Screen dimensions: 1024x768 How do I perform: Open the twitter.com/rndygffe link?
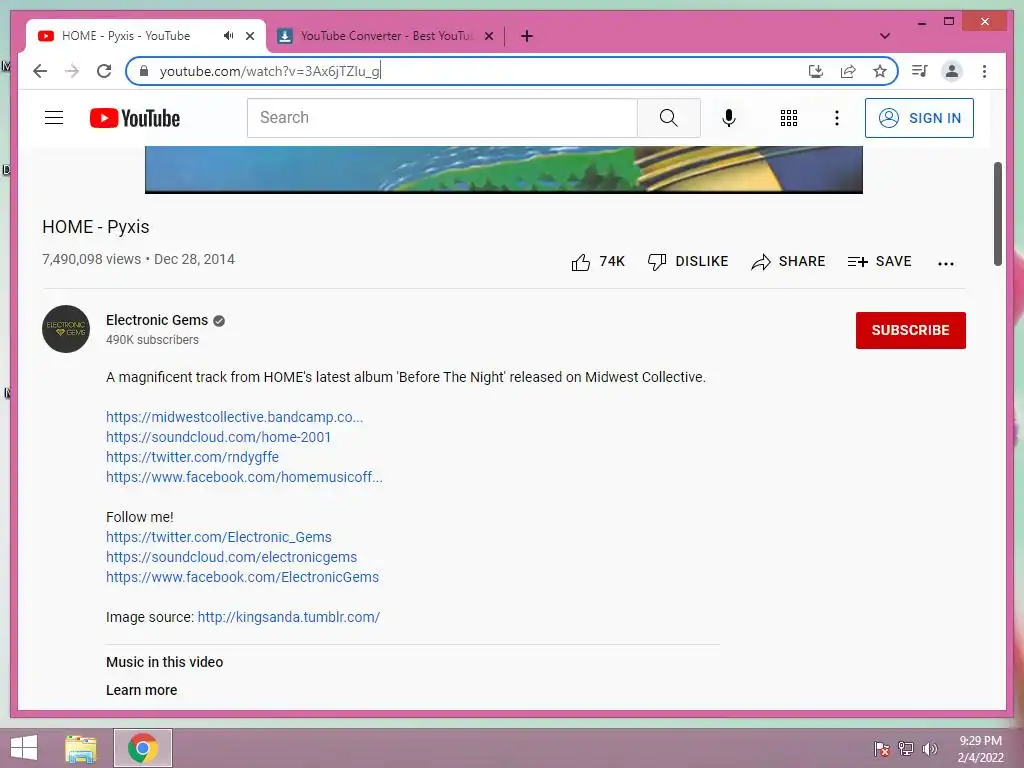(192, 457)
